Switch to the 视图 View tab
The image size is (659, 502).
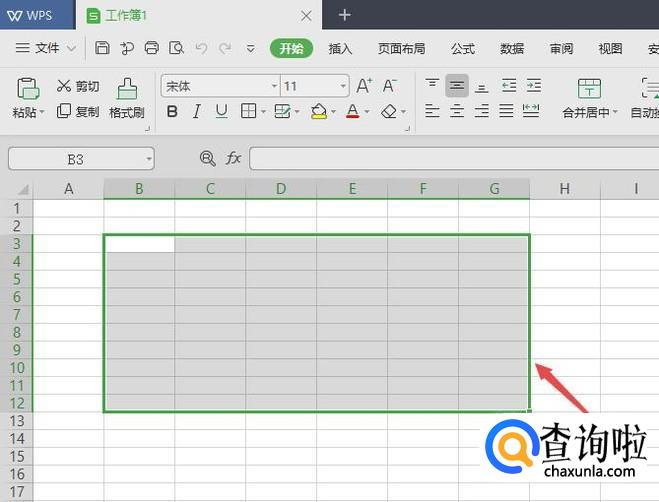tap(610, 49)
